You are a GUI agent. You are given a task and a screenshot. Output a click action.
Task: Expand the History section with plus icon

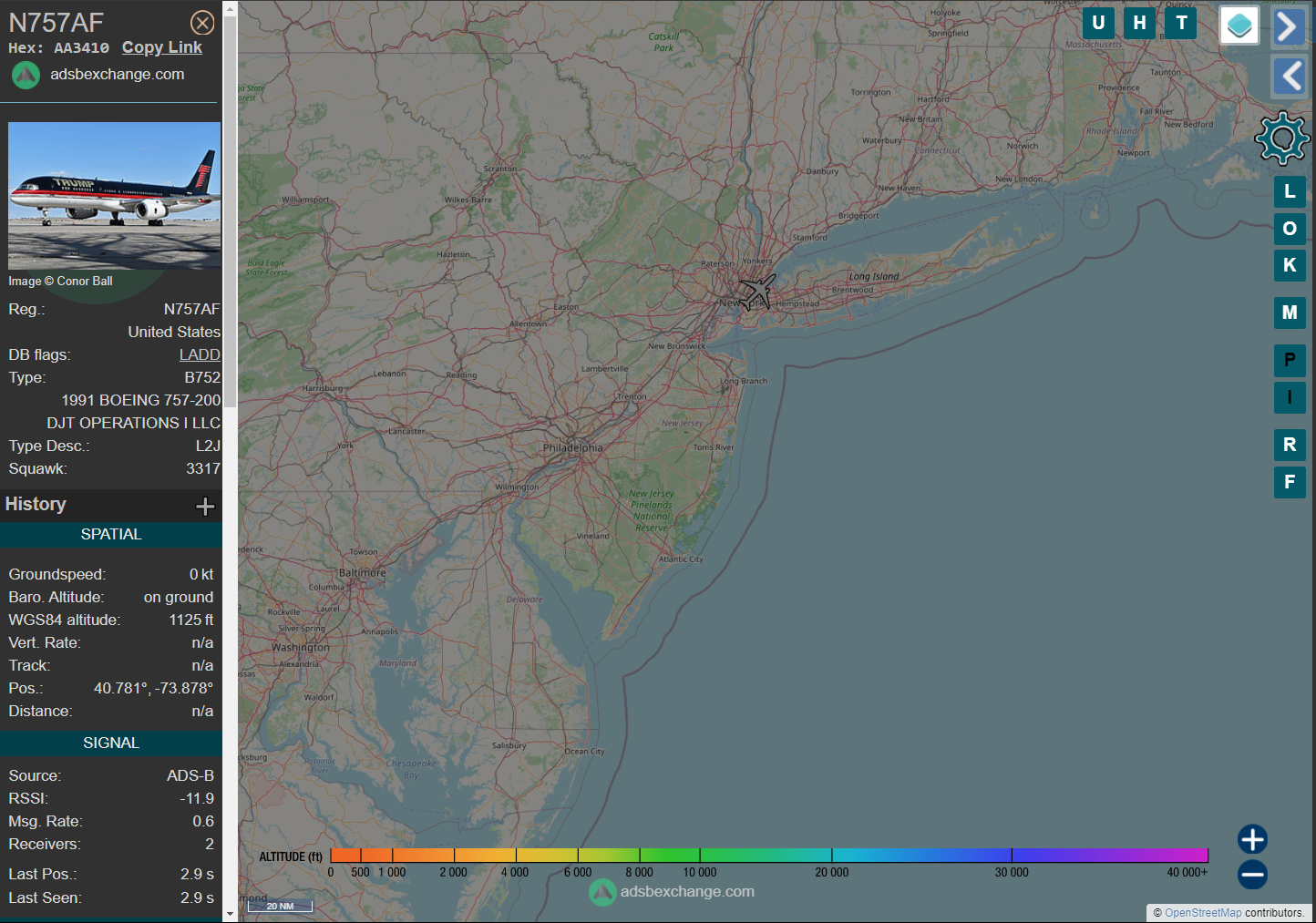pyautogui.click(x=205, y=506)
